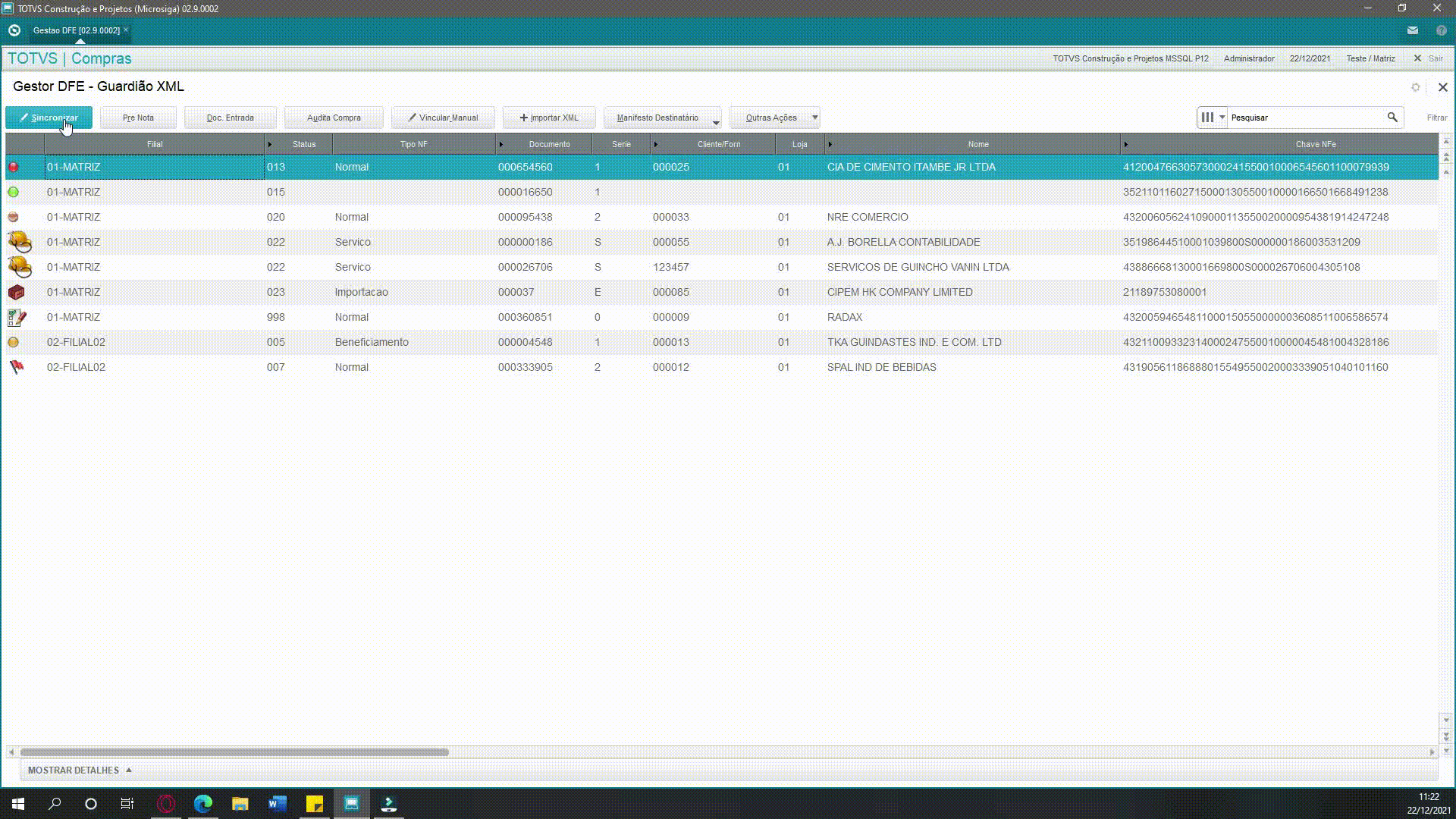1456x819 pixels.
Task: Click the Importar XML button
Action: (549, 118)
